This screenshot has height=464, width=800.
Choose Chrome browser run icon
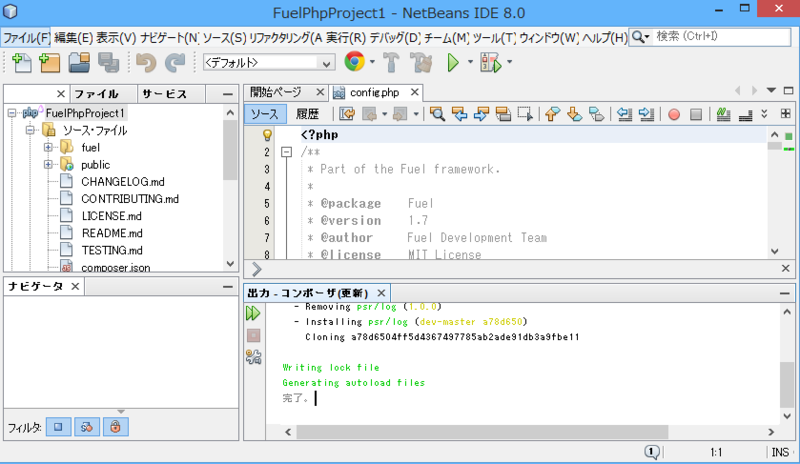click(x=355, y=62)
